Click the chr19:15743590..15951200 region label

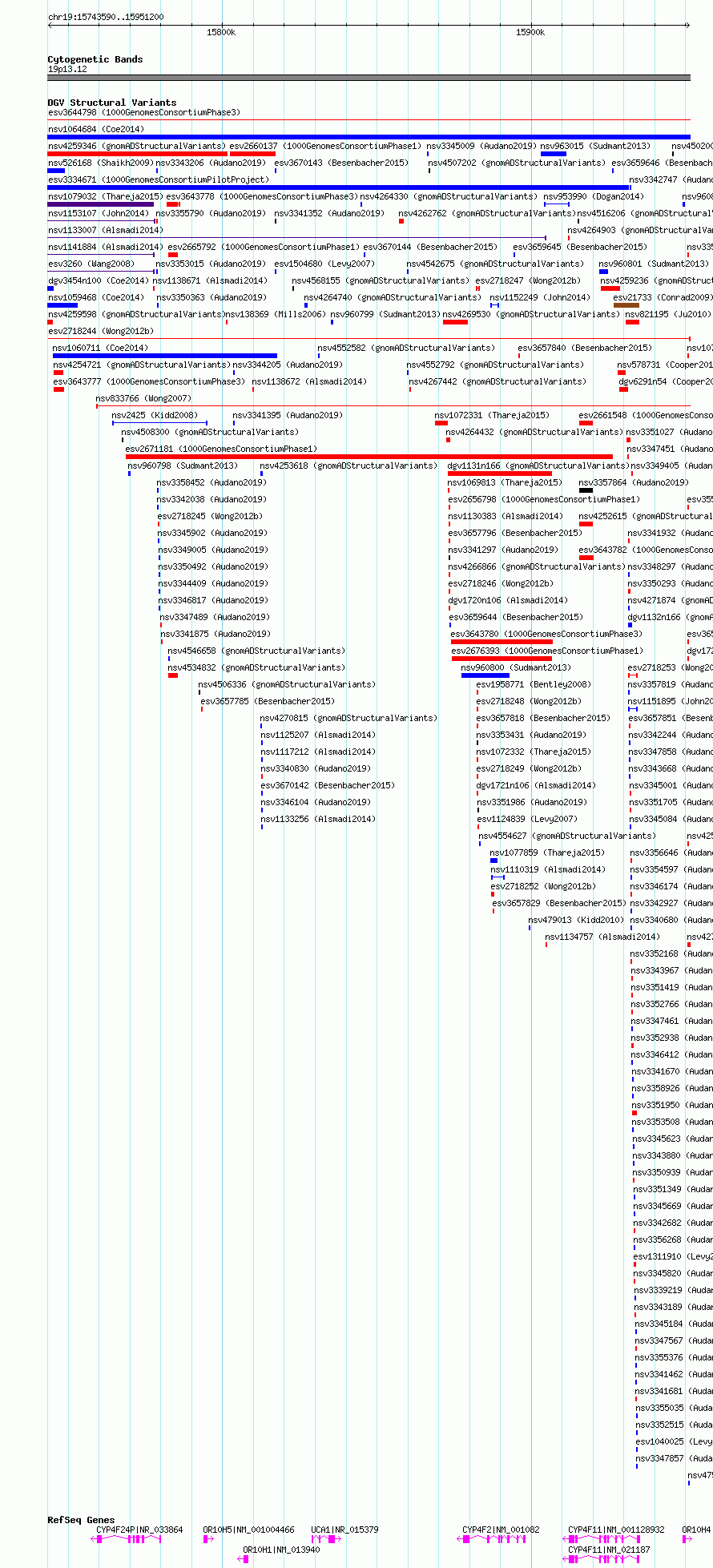[x=106, y=17]
